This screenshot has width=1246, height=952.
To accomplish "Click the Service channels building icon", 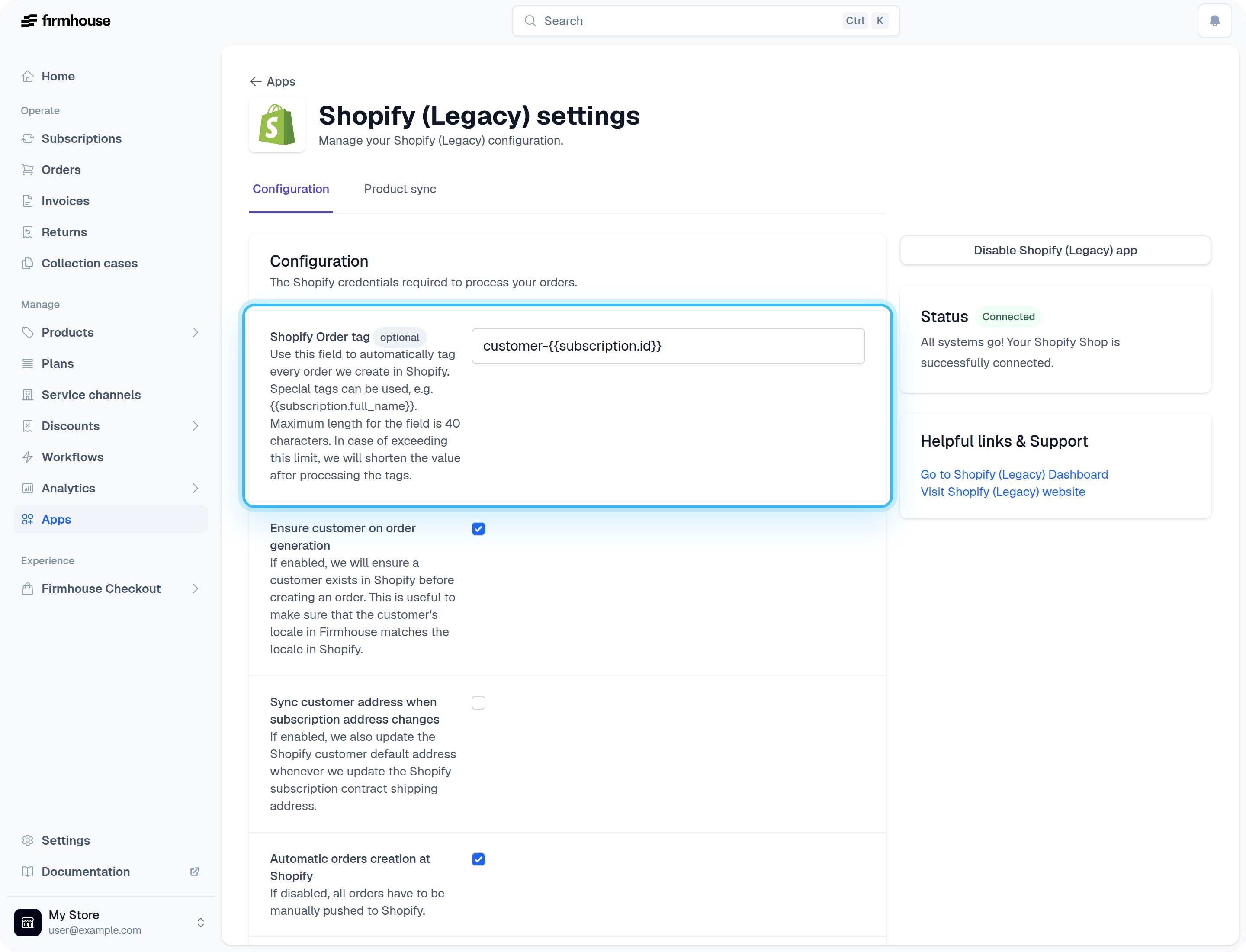I will tap(28, 394).
